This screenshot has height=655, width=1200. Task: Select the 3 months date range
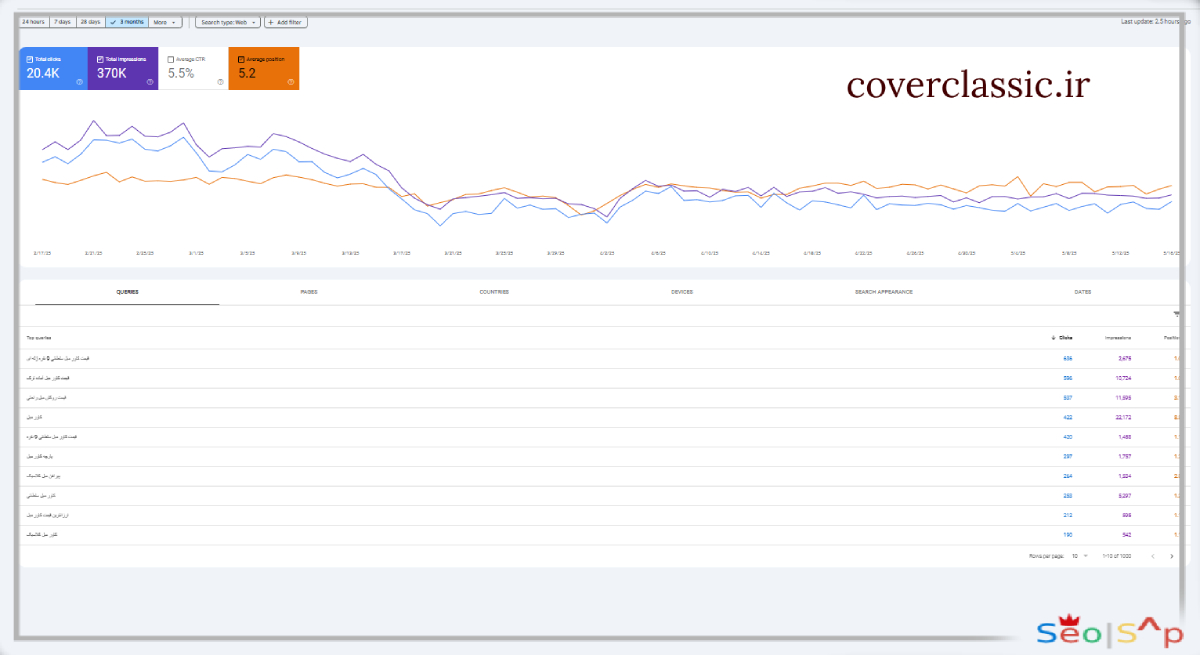coord(126,21)
